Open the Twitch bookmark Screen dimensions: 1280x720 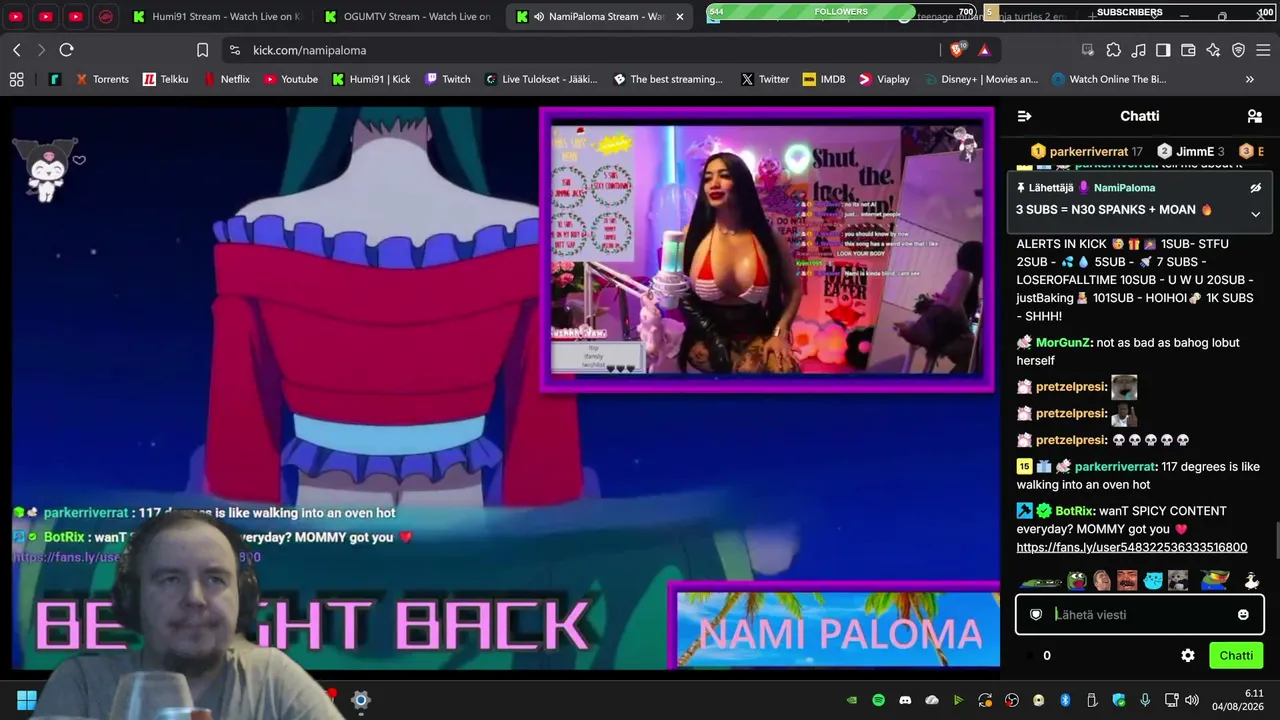(x=447, y=79)
